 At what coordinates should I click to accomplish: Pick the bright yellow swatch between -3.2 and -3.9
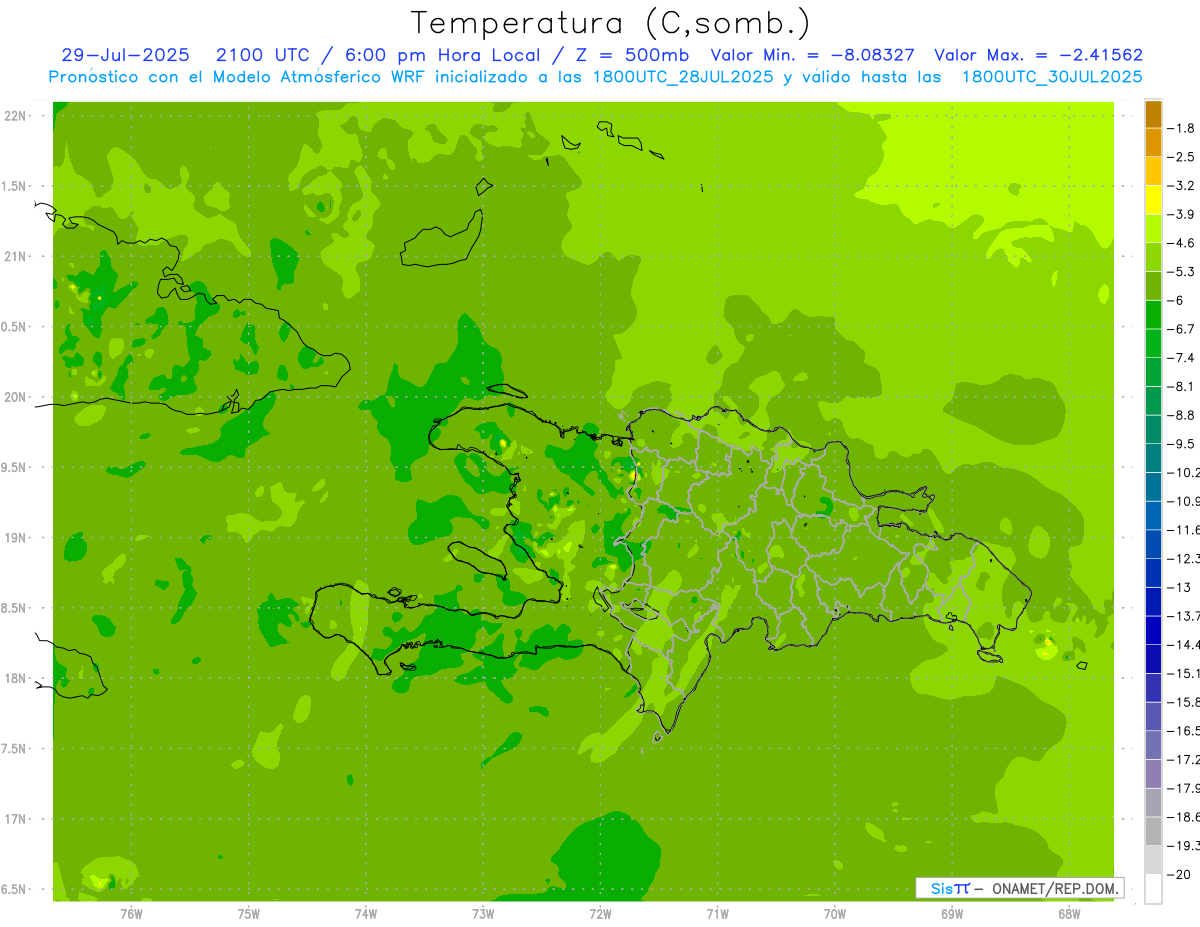click(x=1153, y=200)
